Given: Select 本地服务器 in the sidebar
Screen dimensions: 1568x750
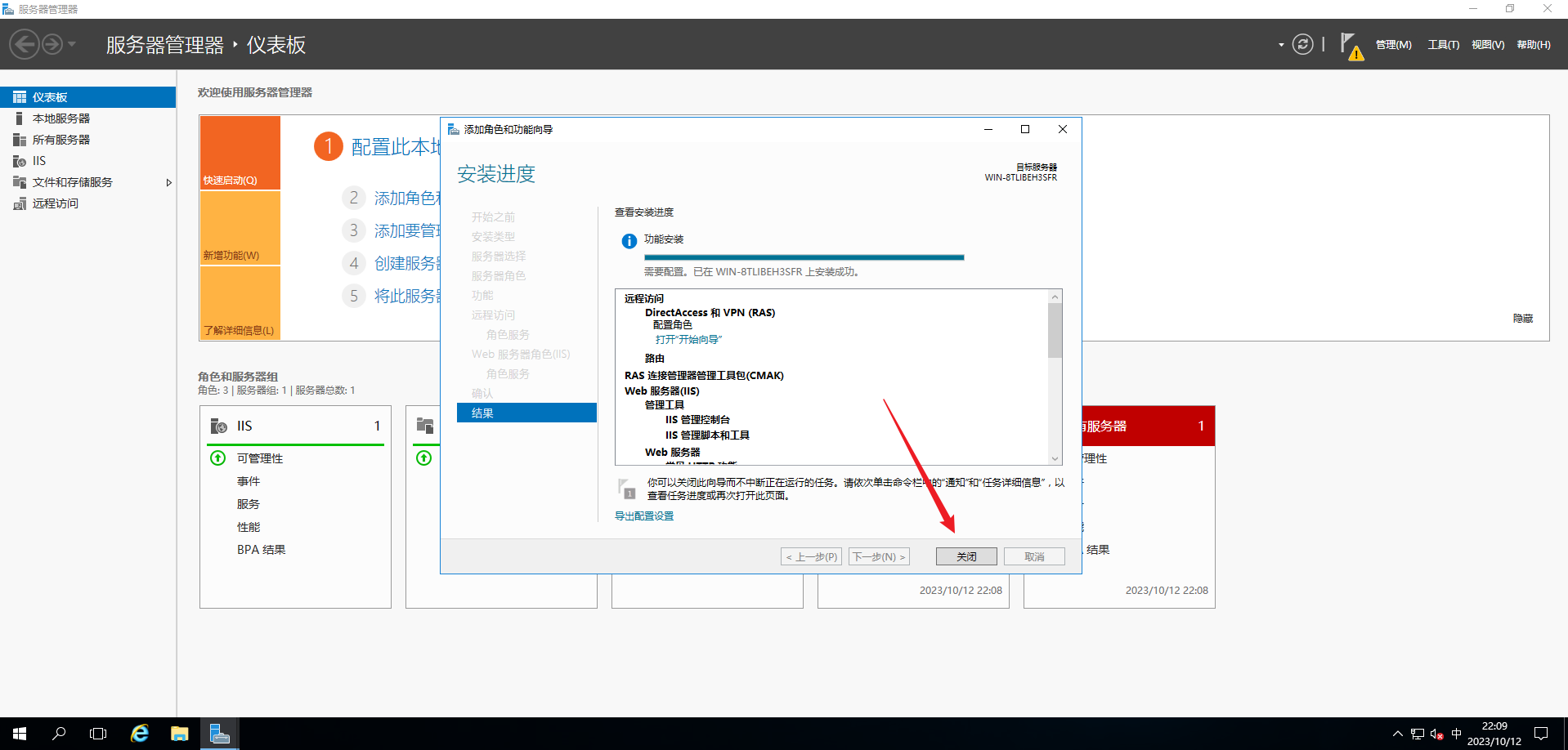Looking at the screenshot, I should tap(87, 118).
